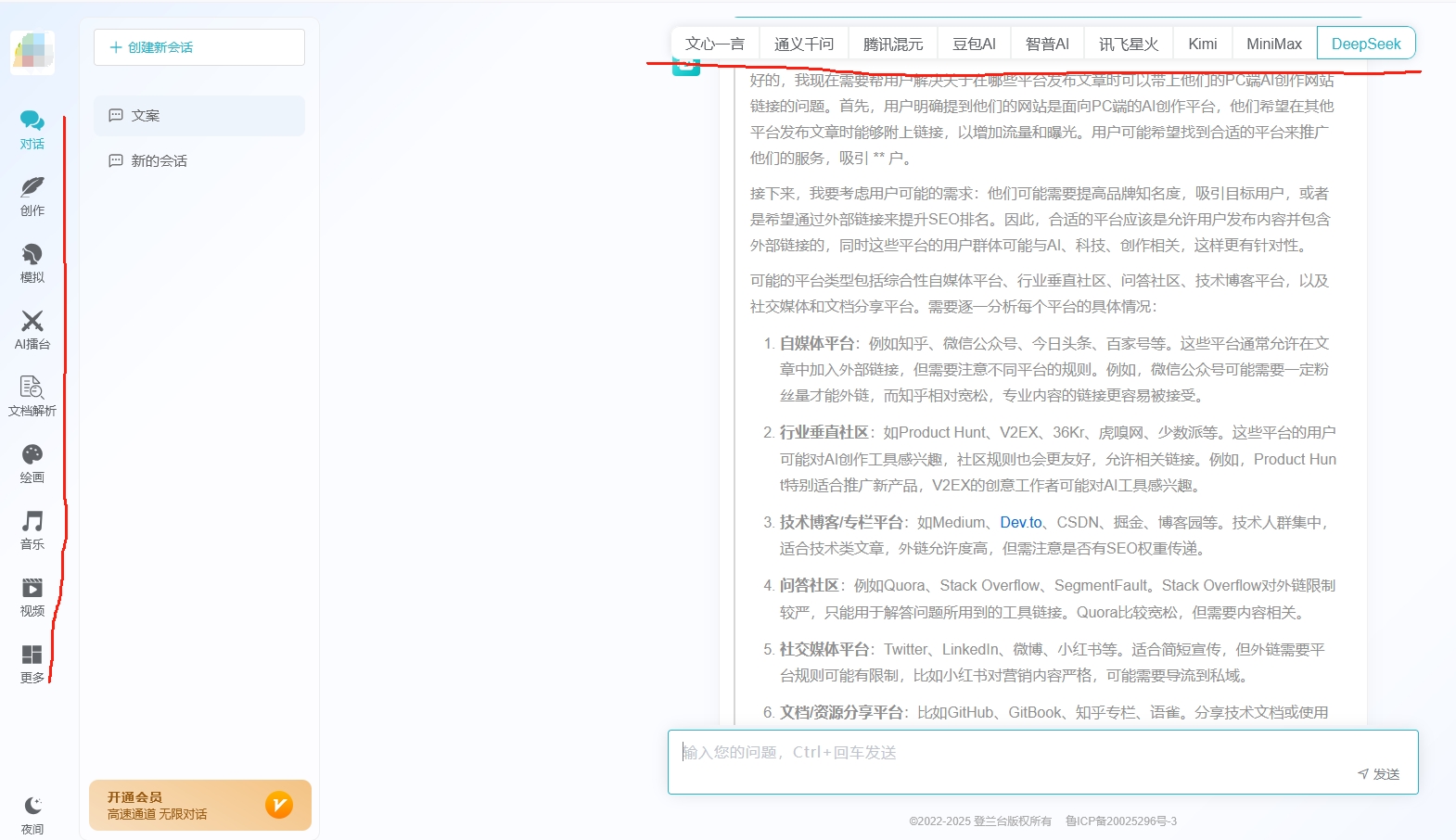This screenshot has height=840, width=1456.
Task: Select the DeepSeek model tab
Action: [x=1366, y=44]
